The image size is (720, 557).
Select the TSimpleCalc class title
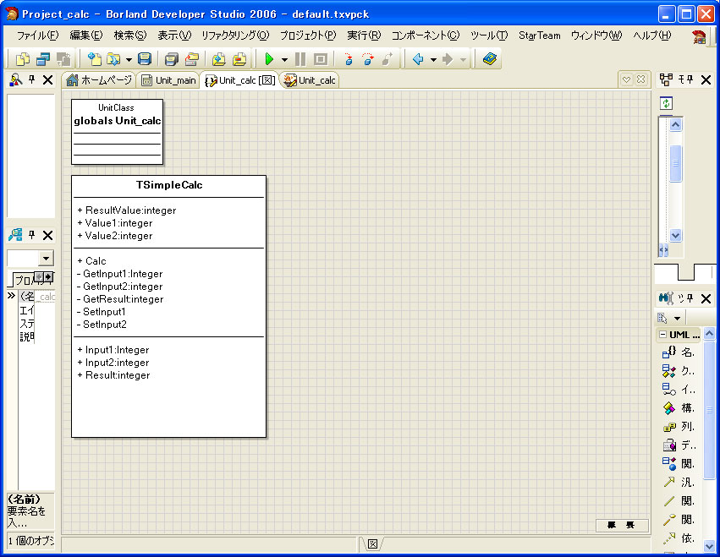pyautogui.click(x=169, y=185)
